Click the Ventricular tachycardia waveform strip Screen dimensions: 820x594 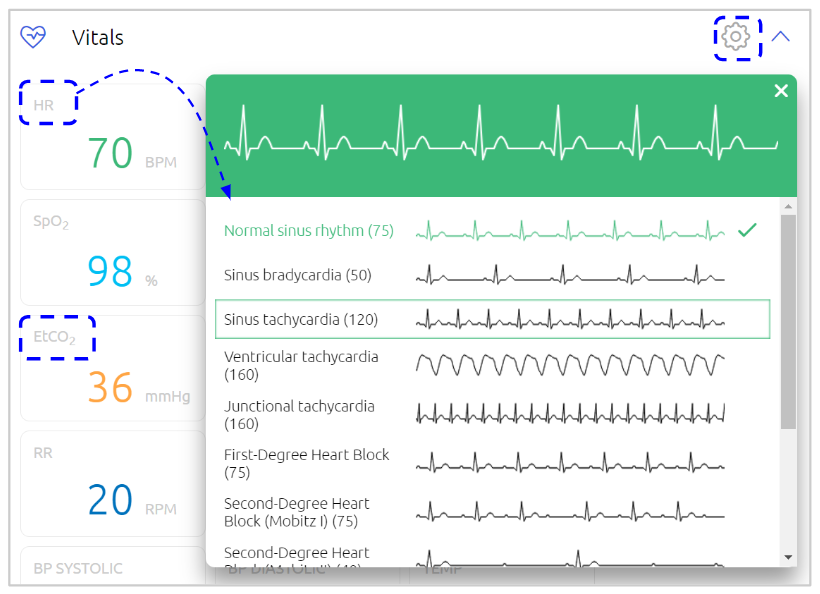[570, 364]
